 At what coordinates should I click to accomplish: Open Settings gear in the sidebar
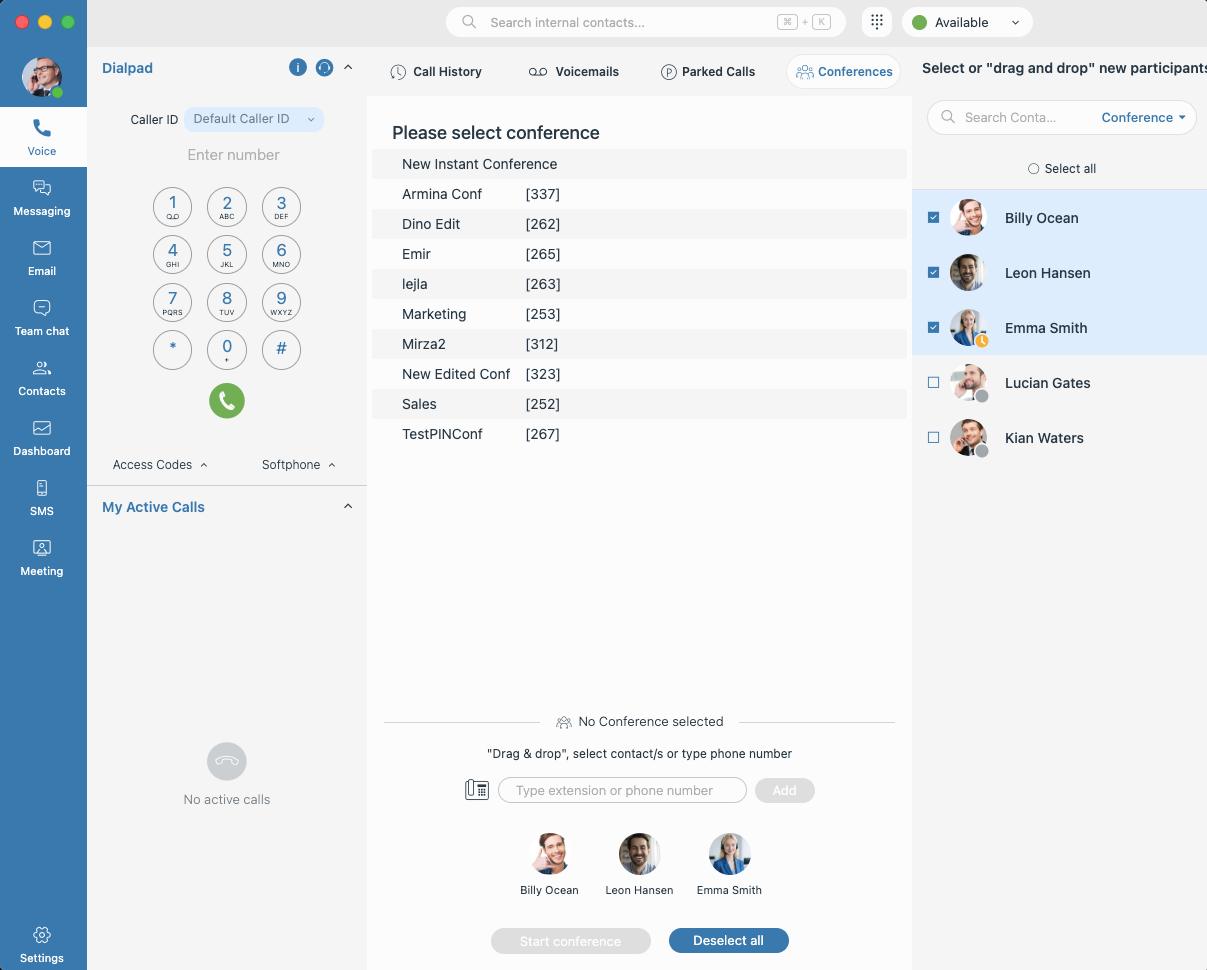42,943
